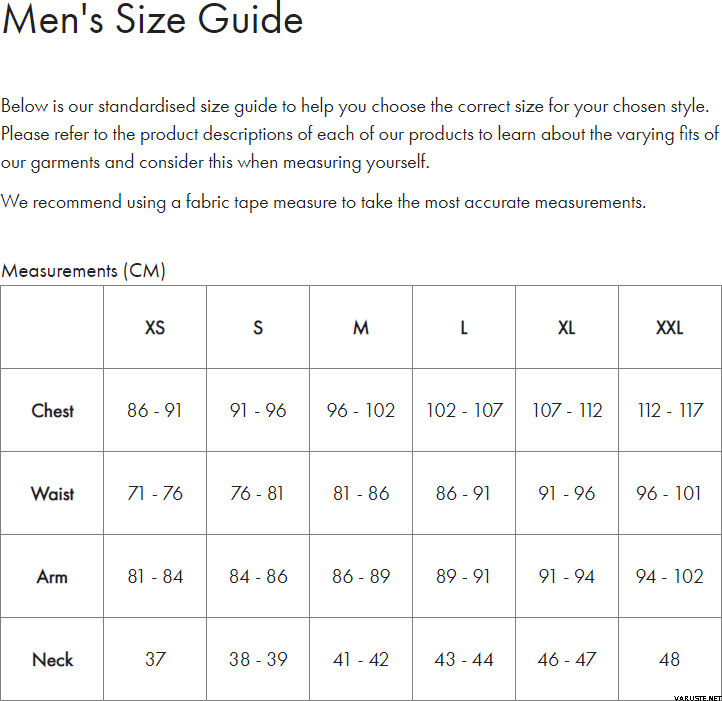Select the XL column header

(x=567, y=327)
